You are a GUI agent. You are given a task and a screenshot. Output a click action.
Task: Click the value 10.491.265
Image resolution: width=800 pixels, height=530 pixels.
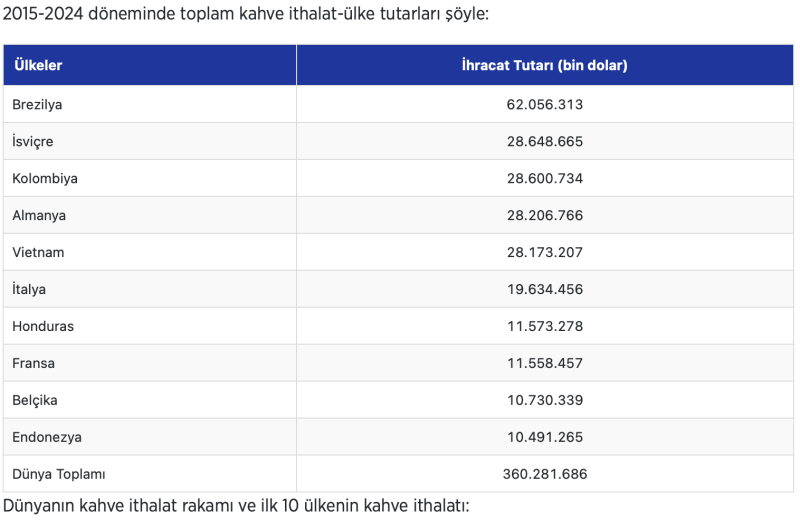(544, 437)
